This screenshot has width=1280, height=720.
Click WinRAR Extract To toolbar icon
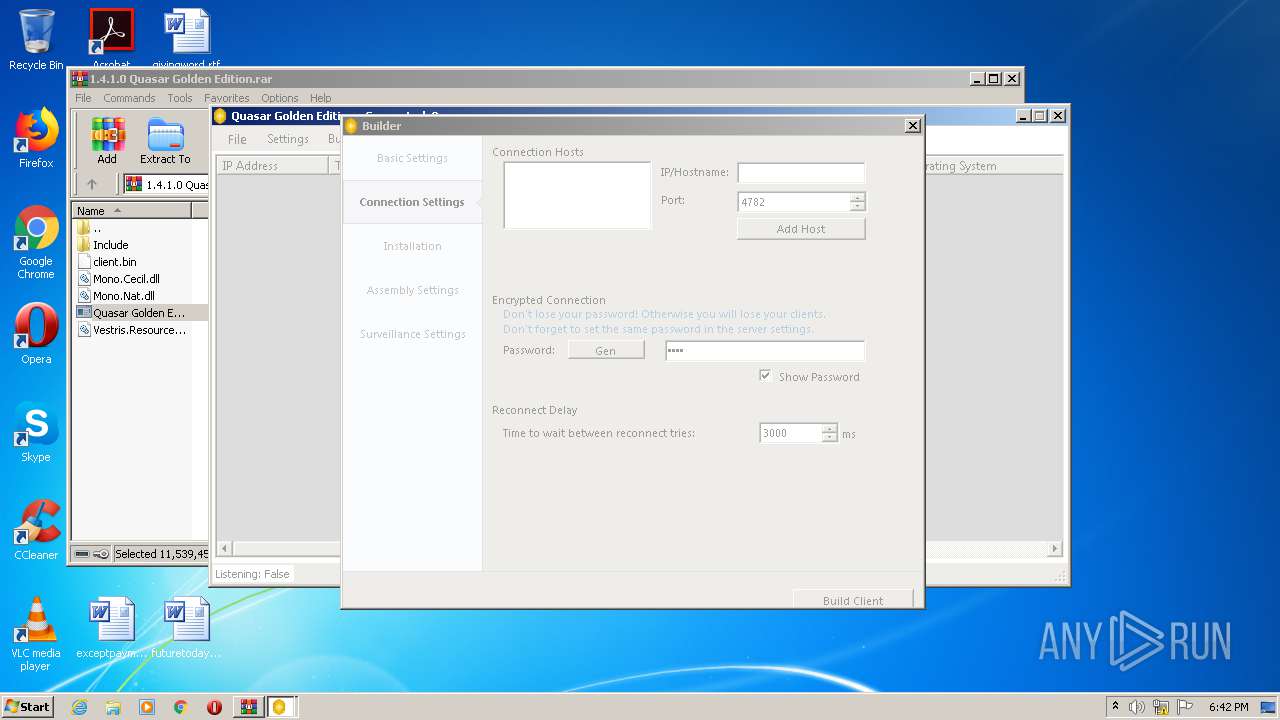165,141
